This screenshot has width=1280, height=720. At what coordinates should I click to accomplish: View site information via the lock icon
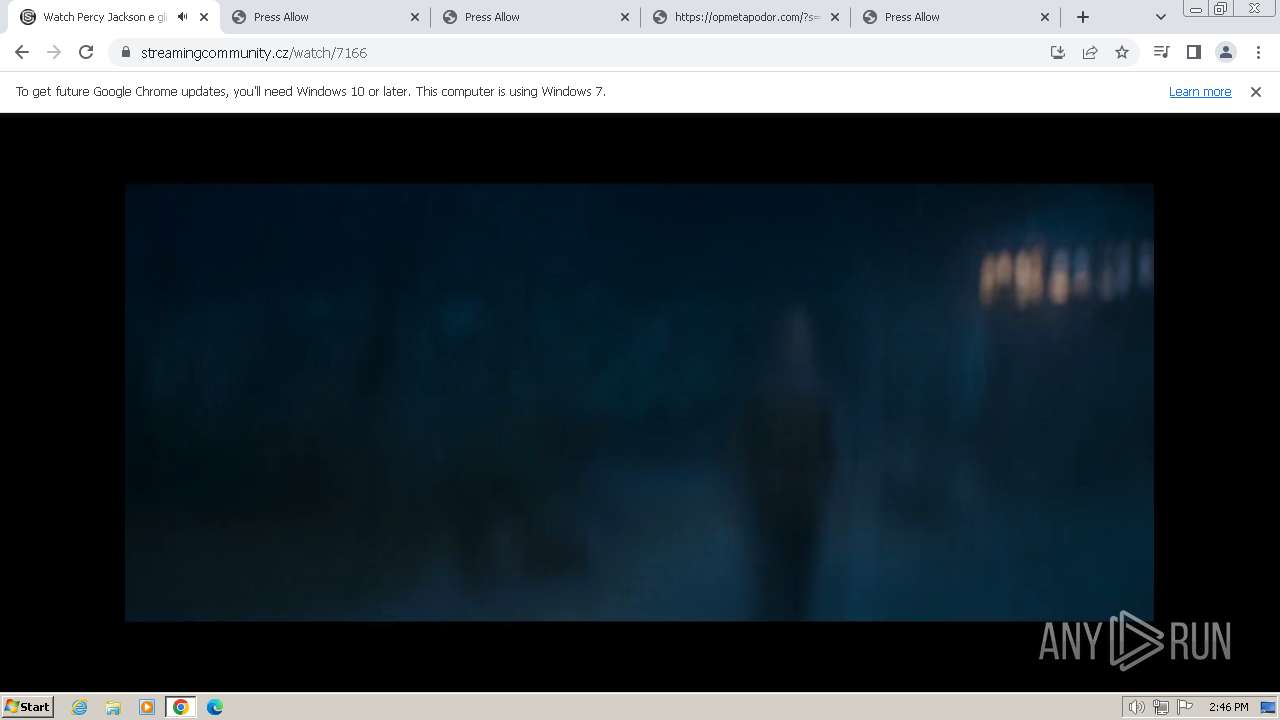tap(126, 52)
